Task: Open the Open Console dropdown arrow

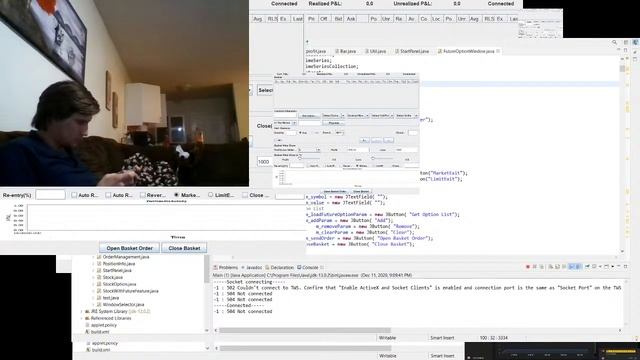Action: [x=613, y=267]
